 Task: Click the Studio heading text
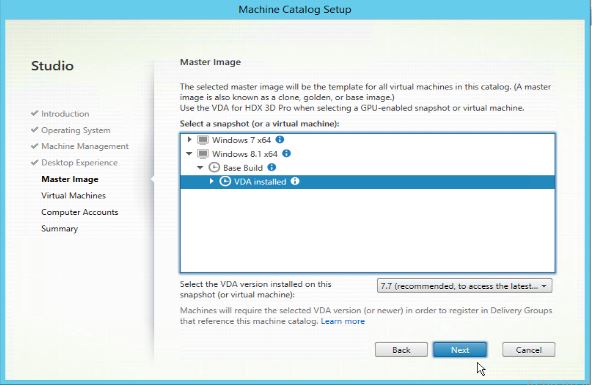pyautogui.click(x=52, y=66)
